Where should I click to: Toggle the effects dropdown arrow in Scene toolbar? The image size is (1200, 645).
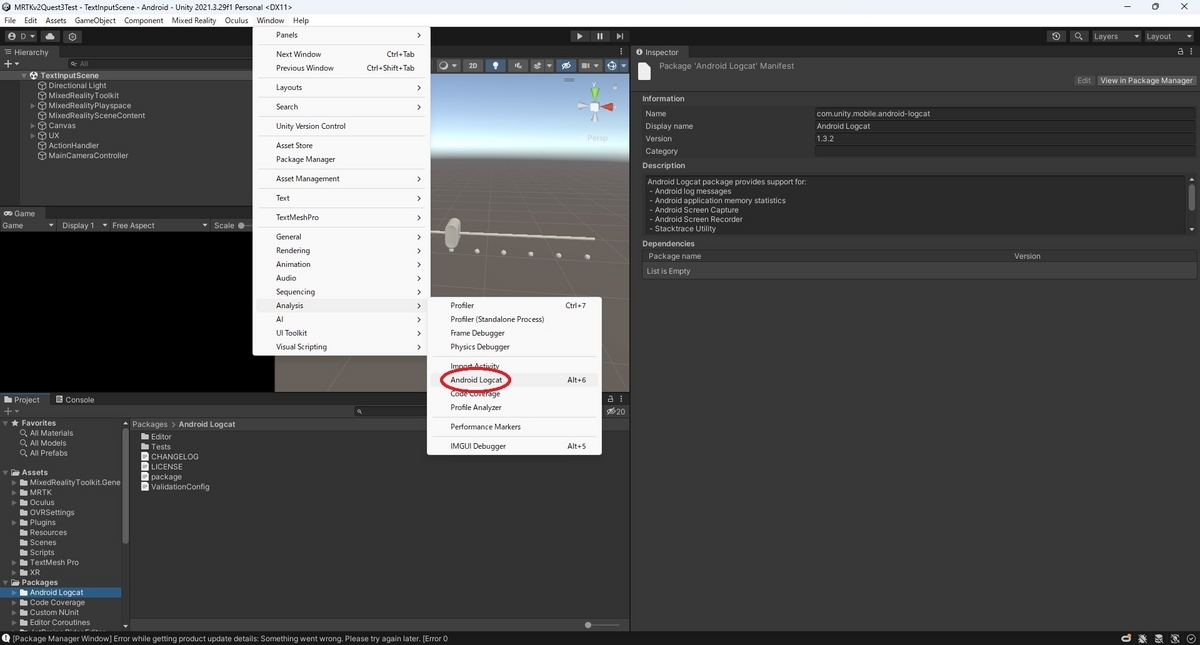point(548,65)
